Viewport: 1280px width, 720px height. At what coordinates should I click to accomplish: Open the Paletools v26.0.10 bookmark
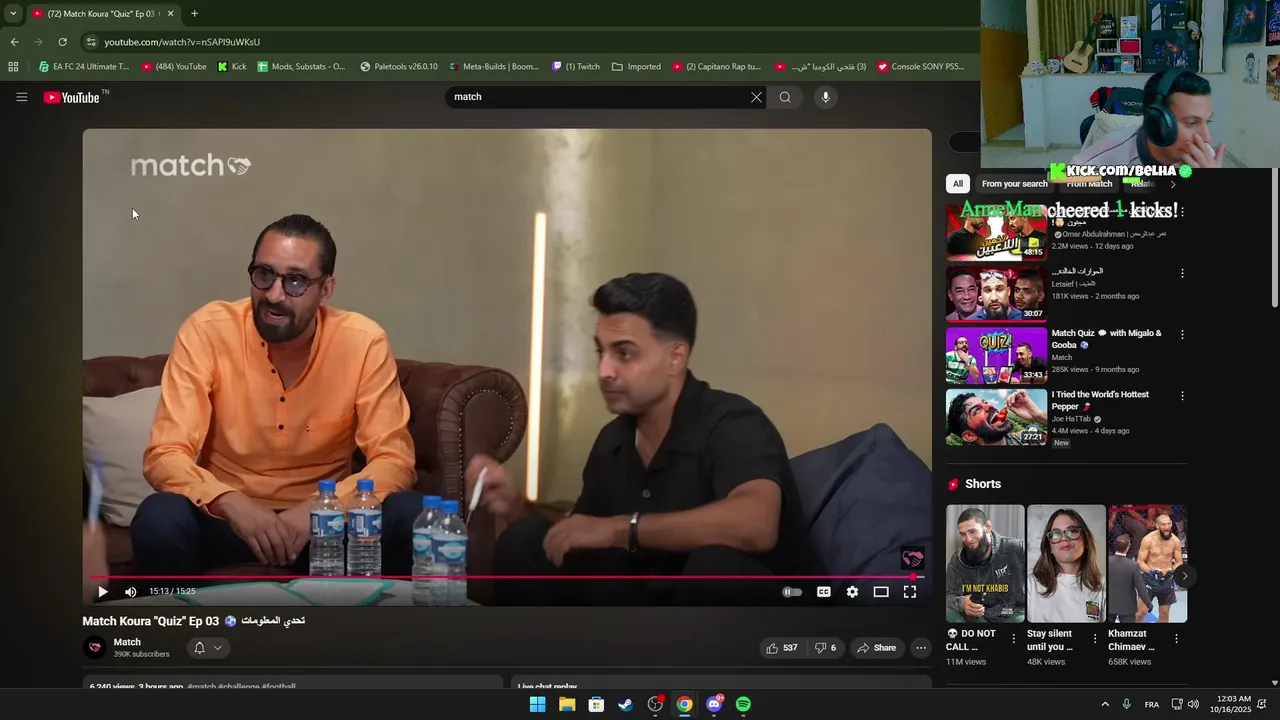(x=399, y=67)
